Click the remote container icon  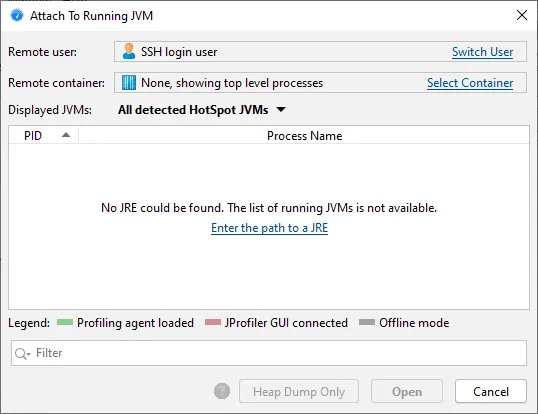129,83
